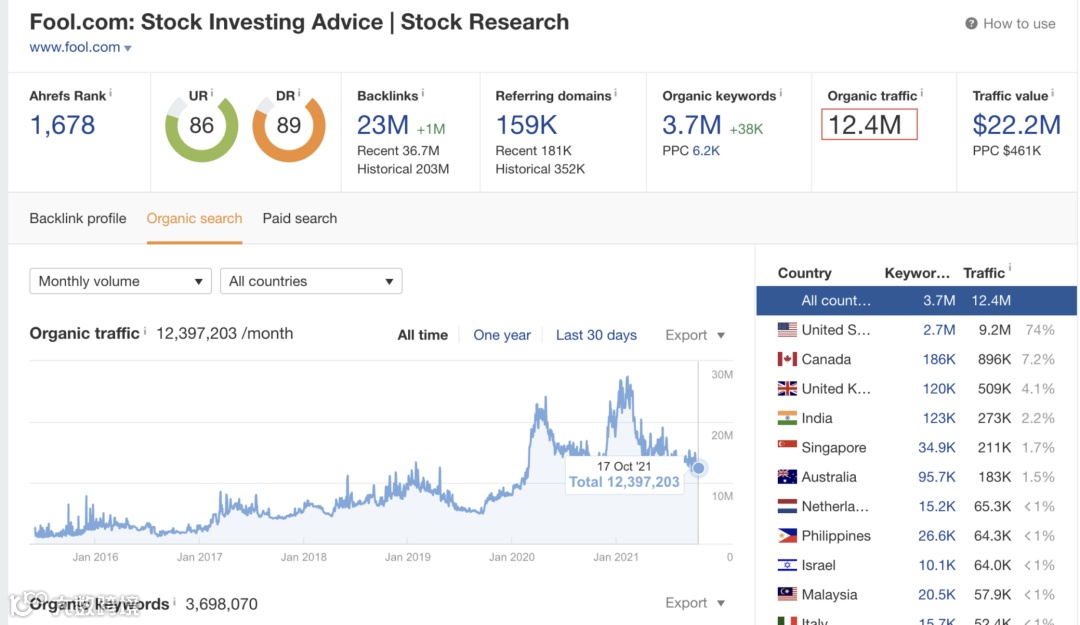
Task: Click Australia keywords count 95.7K
Action: click(x=937, y=477)
